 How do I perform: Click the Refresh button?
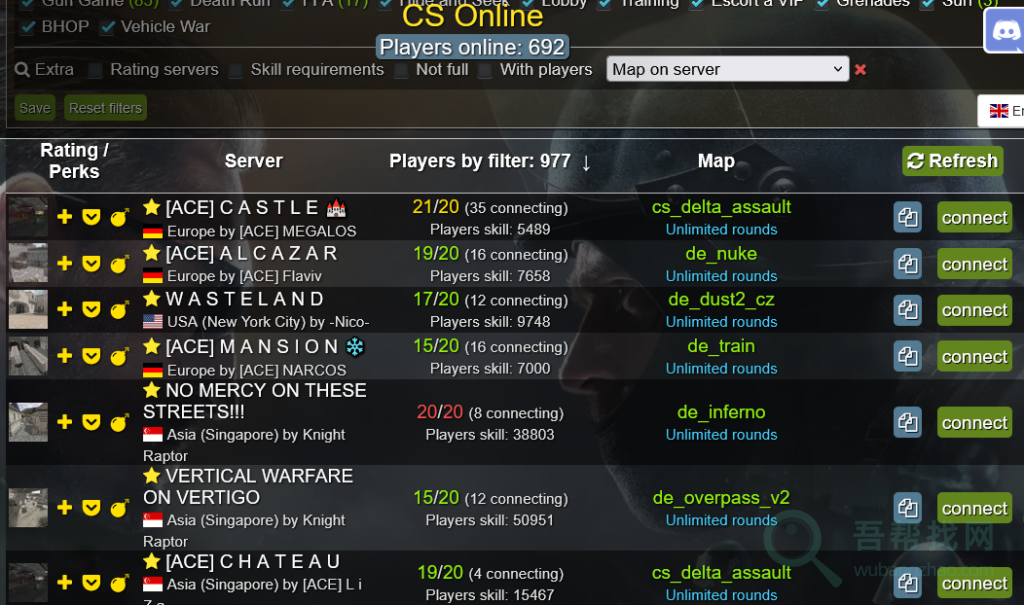tap(953, 161)
